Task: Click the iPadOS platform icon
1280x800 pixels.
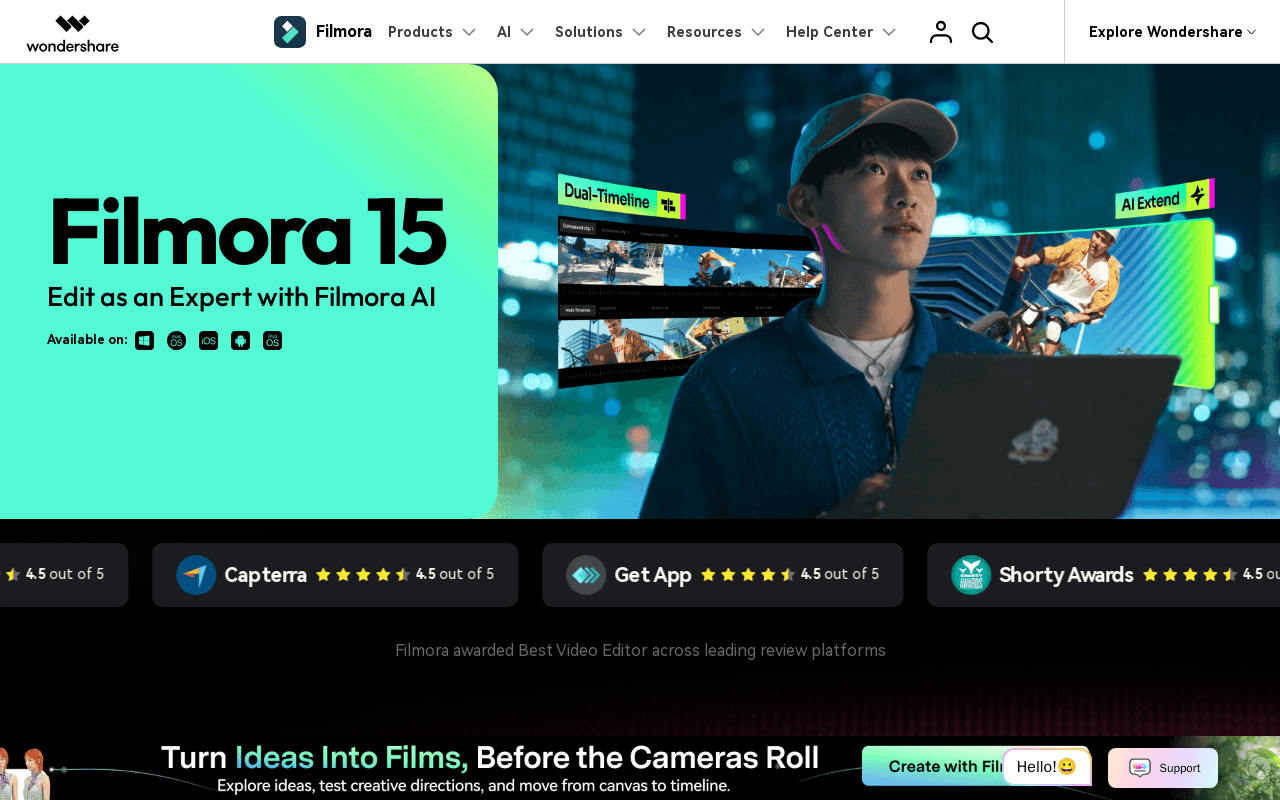Action: coord(273,341)
